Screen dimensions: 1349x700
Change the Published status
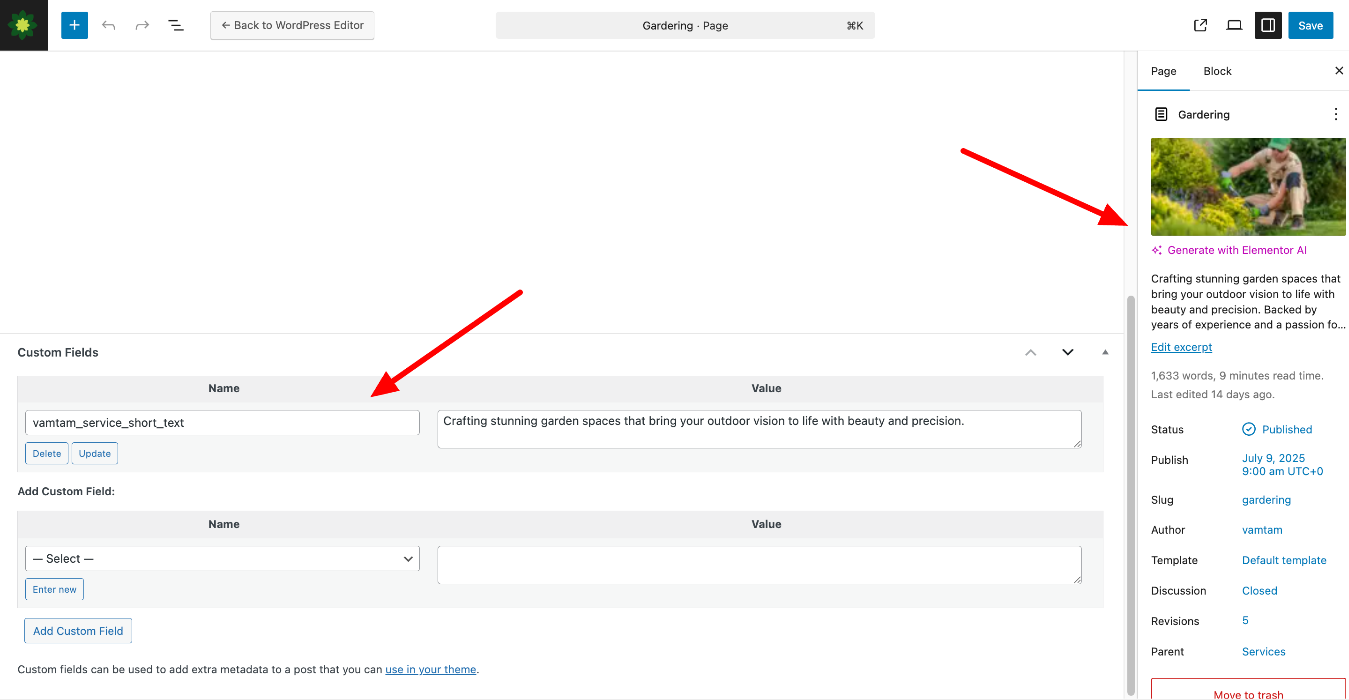pyautogui.click(x=1277, y=430)
